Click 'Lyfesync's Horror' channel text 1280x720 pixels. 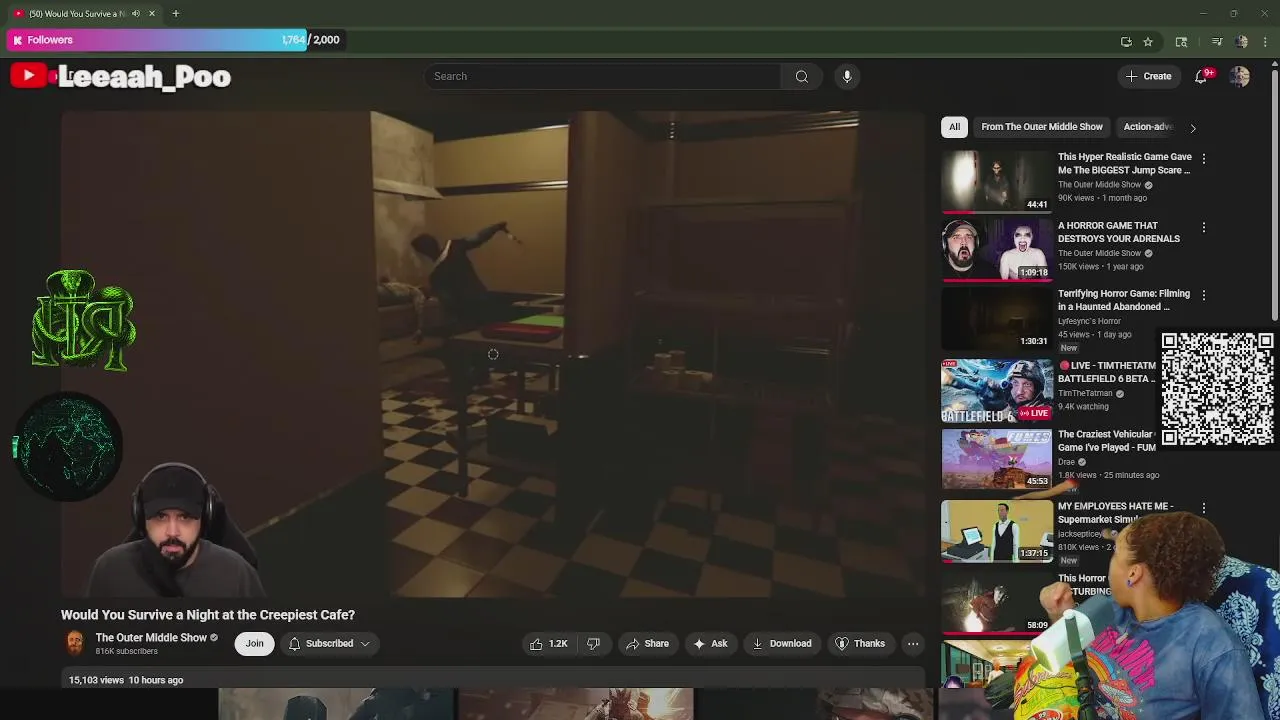(1089, 321)
